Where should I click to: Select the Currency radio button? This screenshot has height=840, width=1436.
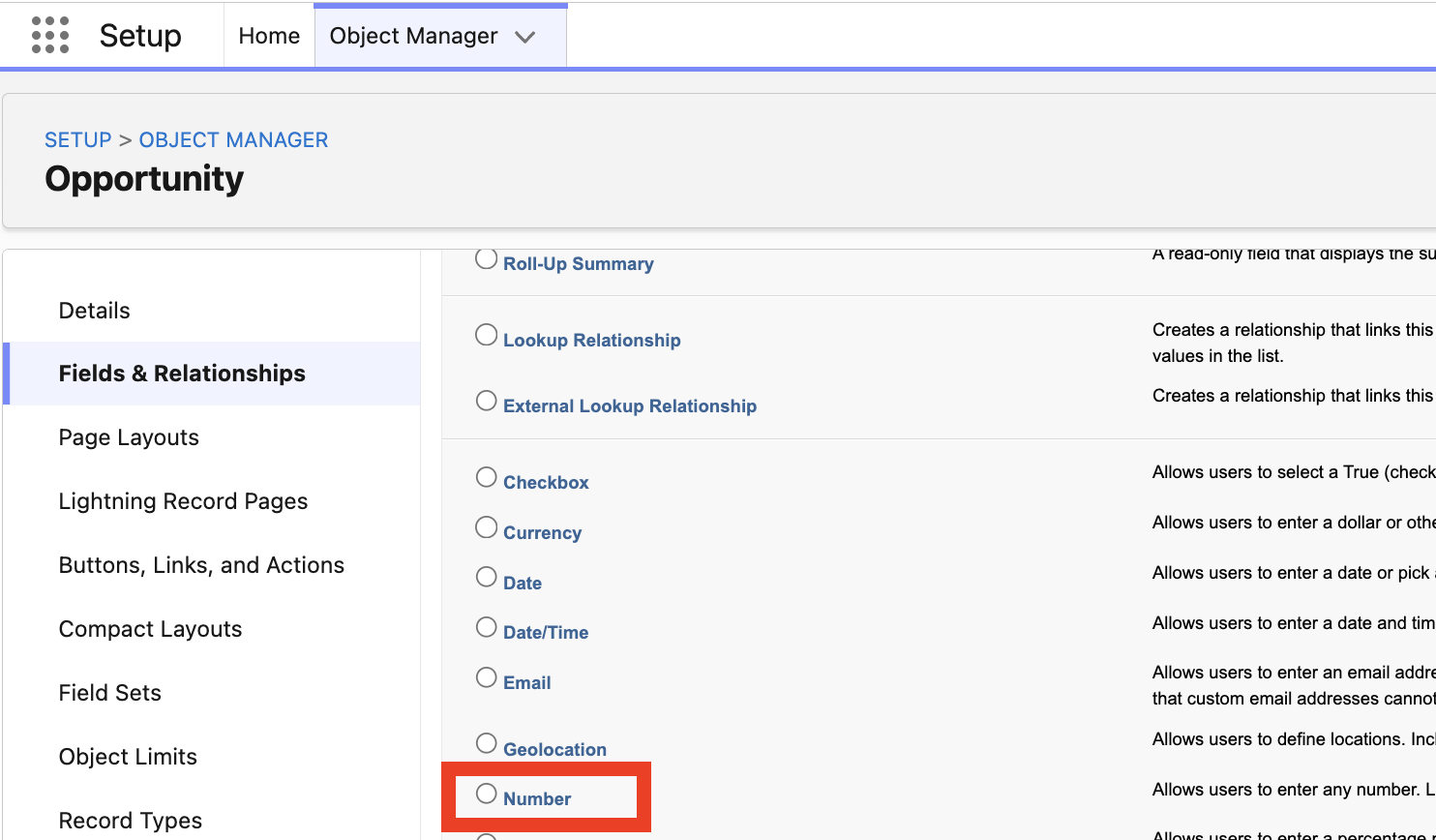487,527
